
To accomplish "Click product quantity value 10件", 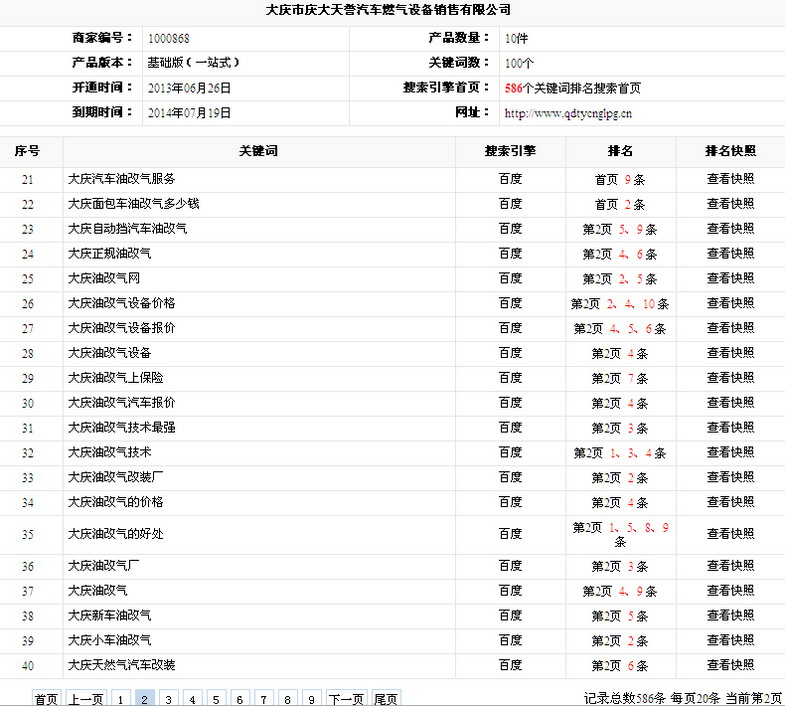I will click(x=517, y=39).
